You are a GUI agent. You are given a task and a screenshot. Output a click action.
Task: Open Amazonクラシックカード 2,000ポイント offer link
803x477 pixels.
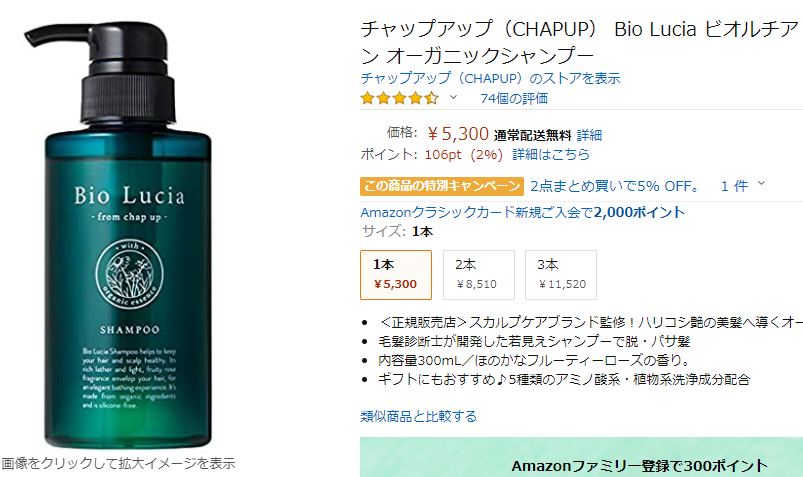point(522,212)
